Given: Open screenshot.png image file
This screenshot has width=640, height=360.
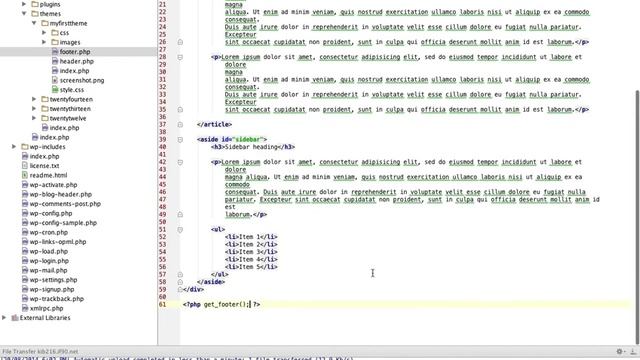Looking at the screenshot, I should (82, 80).
